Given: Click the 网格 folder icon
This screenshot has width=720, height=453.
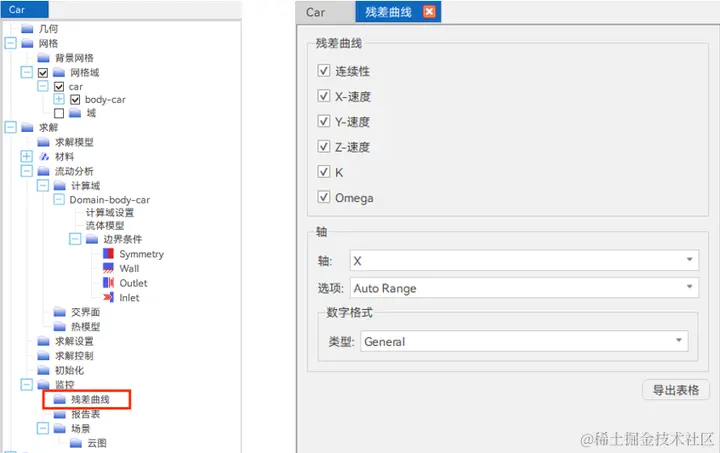Looking at the screenshot, I should tap(27, 44).
